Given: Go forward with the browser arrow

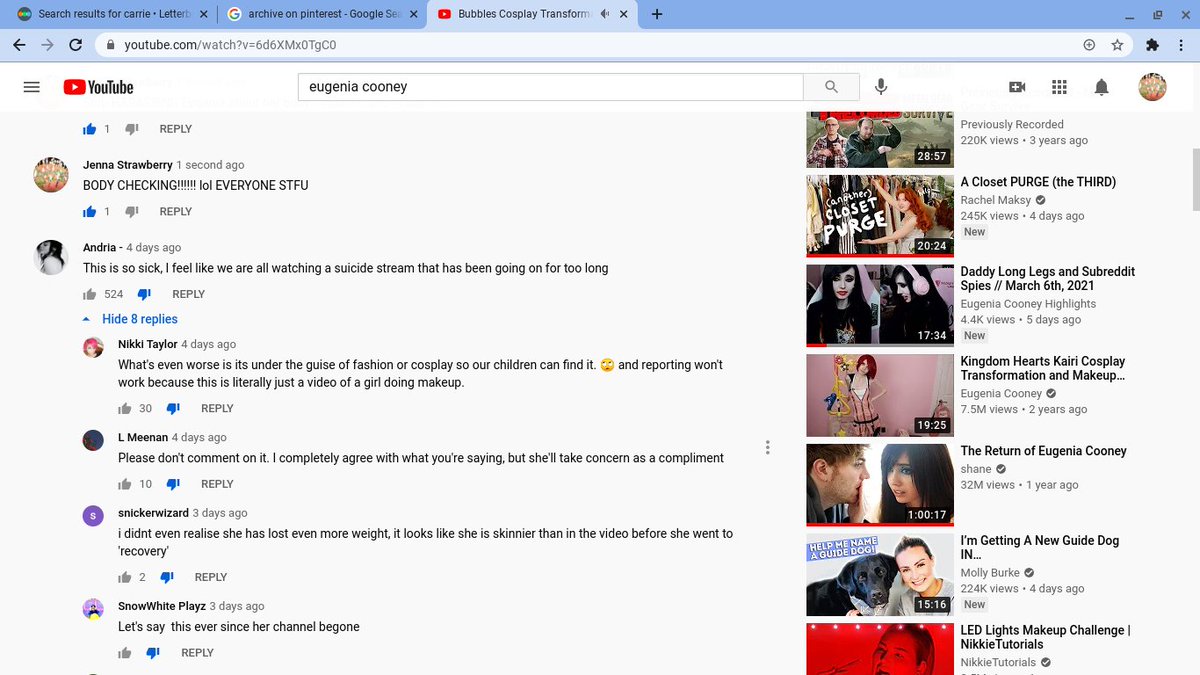Looking at the screenshot, I should [x=47, y=45].
